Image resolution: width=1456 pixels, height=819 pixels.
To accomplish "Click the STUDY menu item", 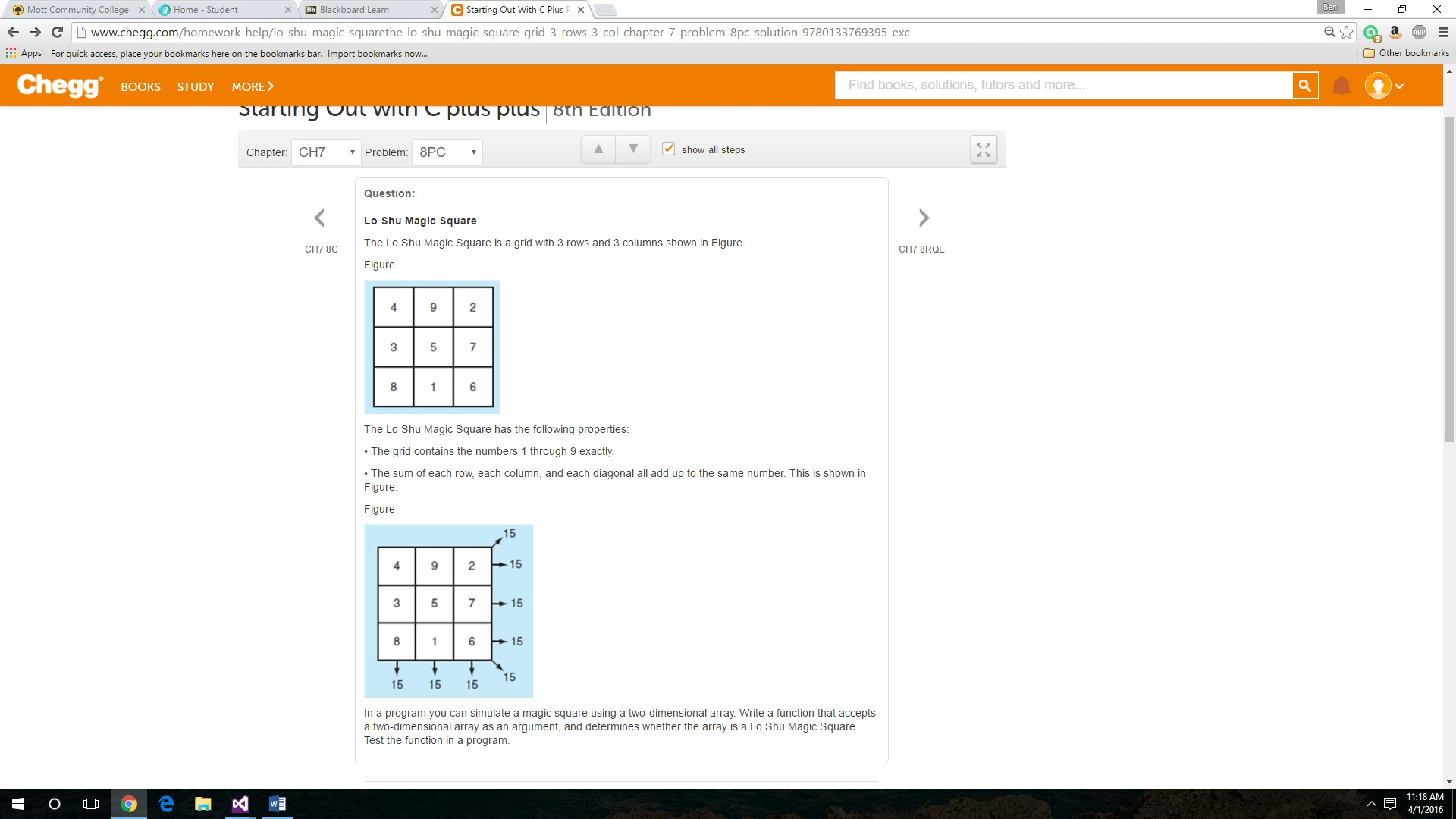I will (195, 86).
